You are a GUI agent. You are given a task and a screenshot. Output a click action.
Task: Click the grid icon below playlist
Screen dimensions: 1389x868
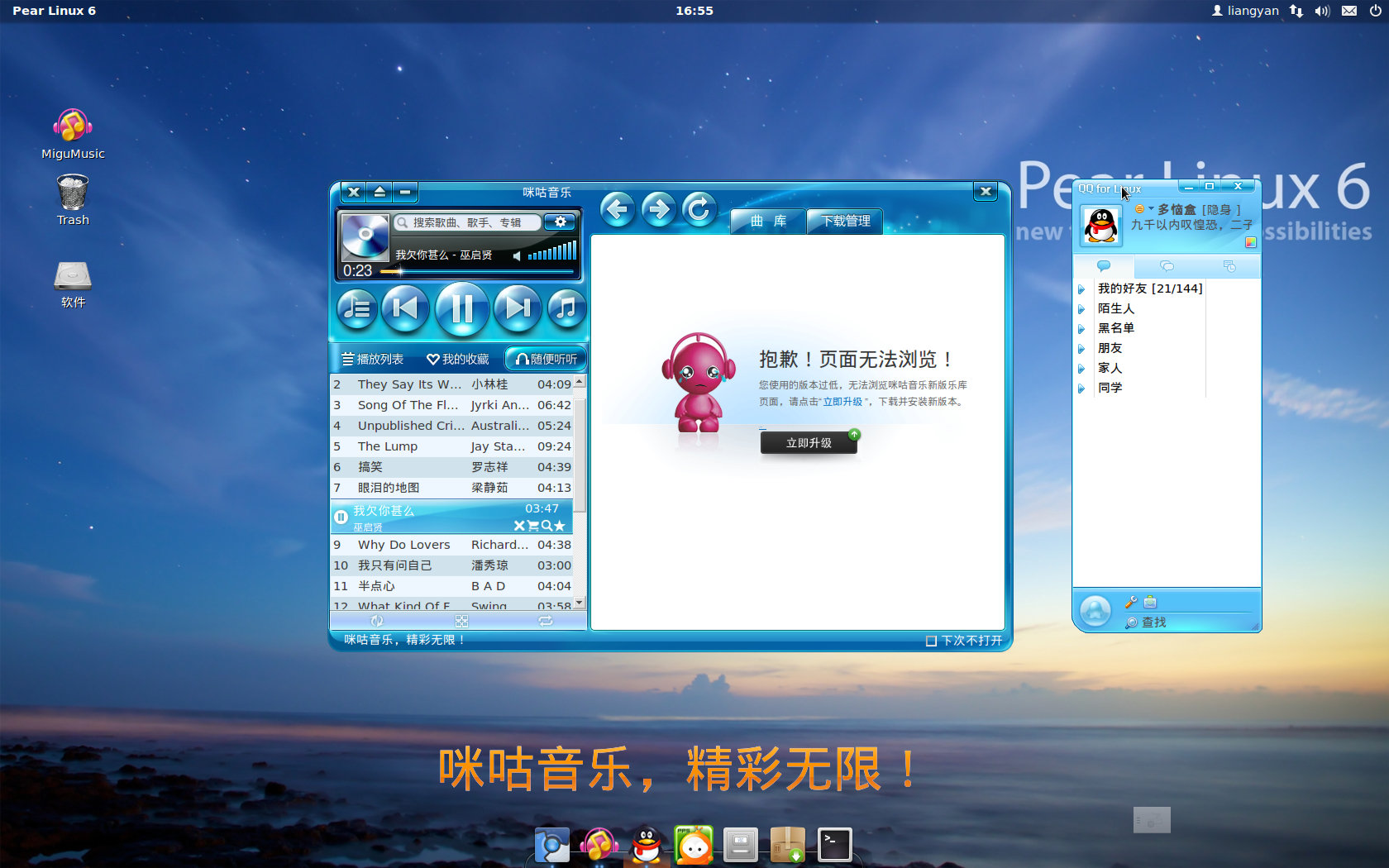[x=461, y=621]
